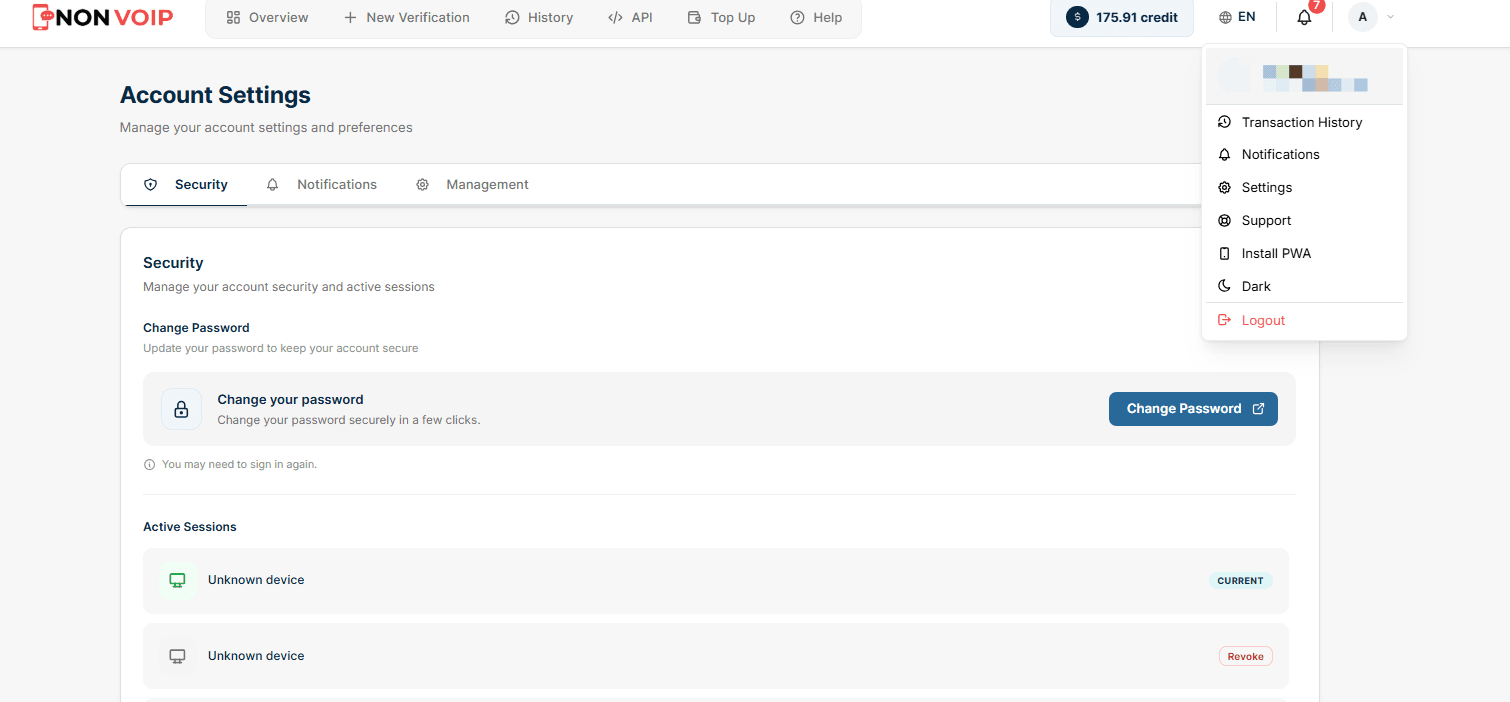Click the bell icon on Notifications tab

[x=273, y=185]
